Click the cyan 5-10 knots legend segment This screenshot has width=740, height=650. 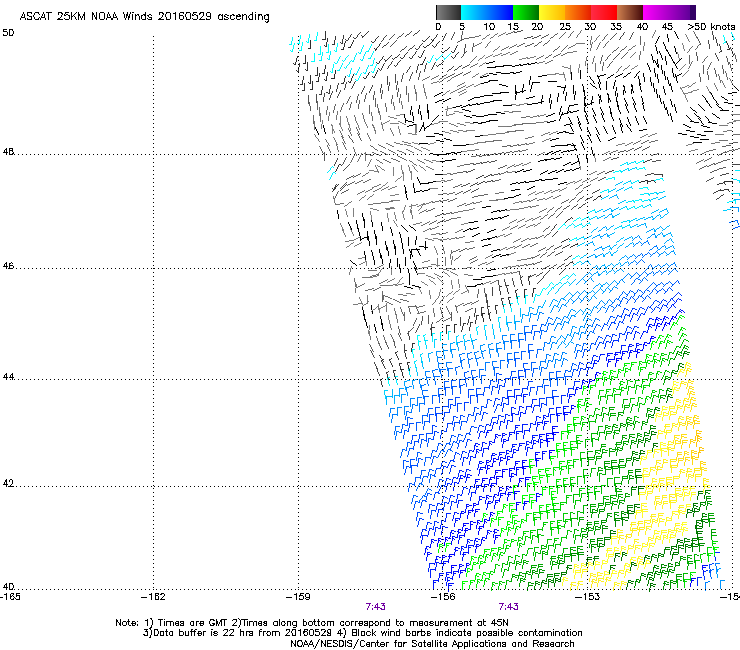(x=474, y=12)
